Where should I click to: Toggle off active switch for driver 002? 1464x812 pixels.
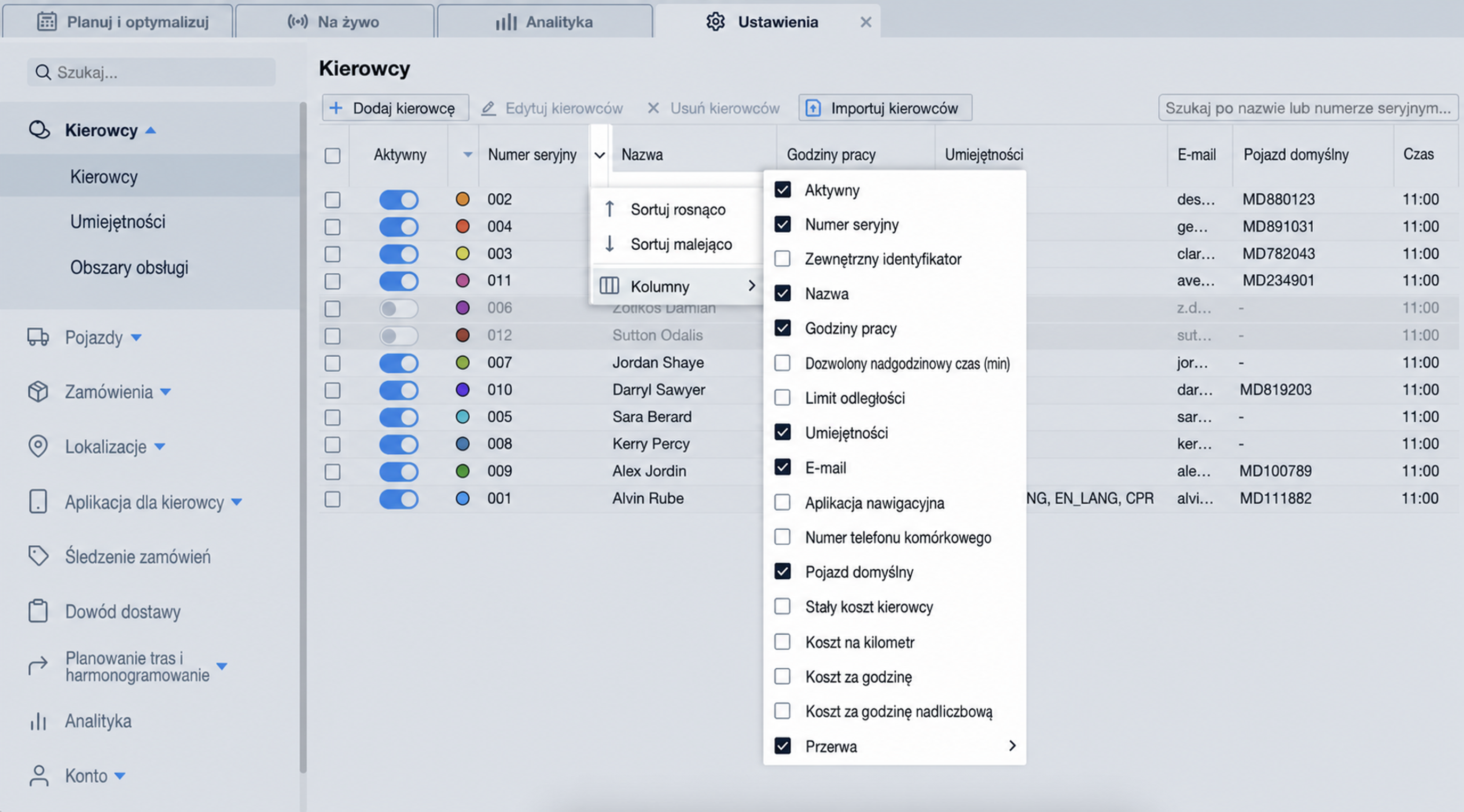click(398, 200)
